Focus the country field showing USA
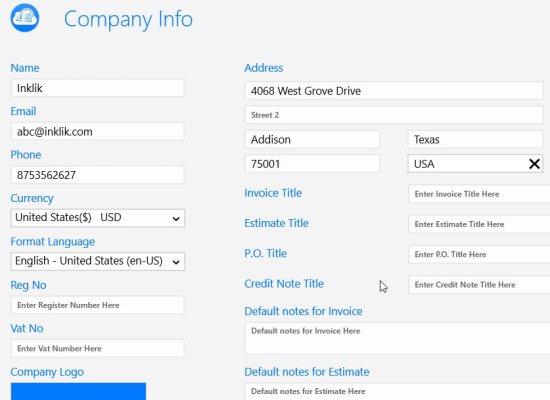This screenshot has width=550, height=400. click(475, 164)
